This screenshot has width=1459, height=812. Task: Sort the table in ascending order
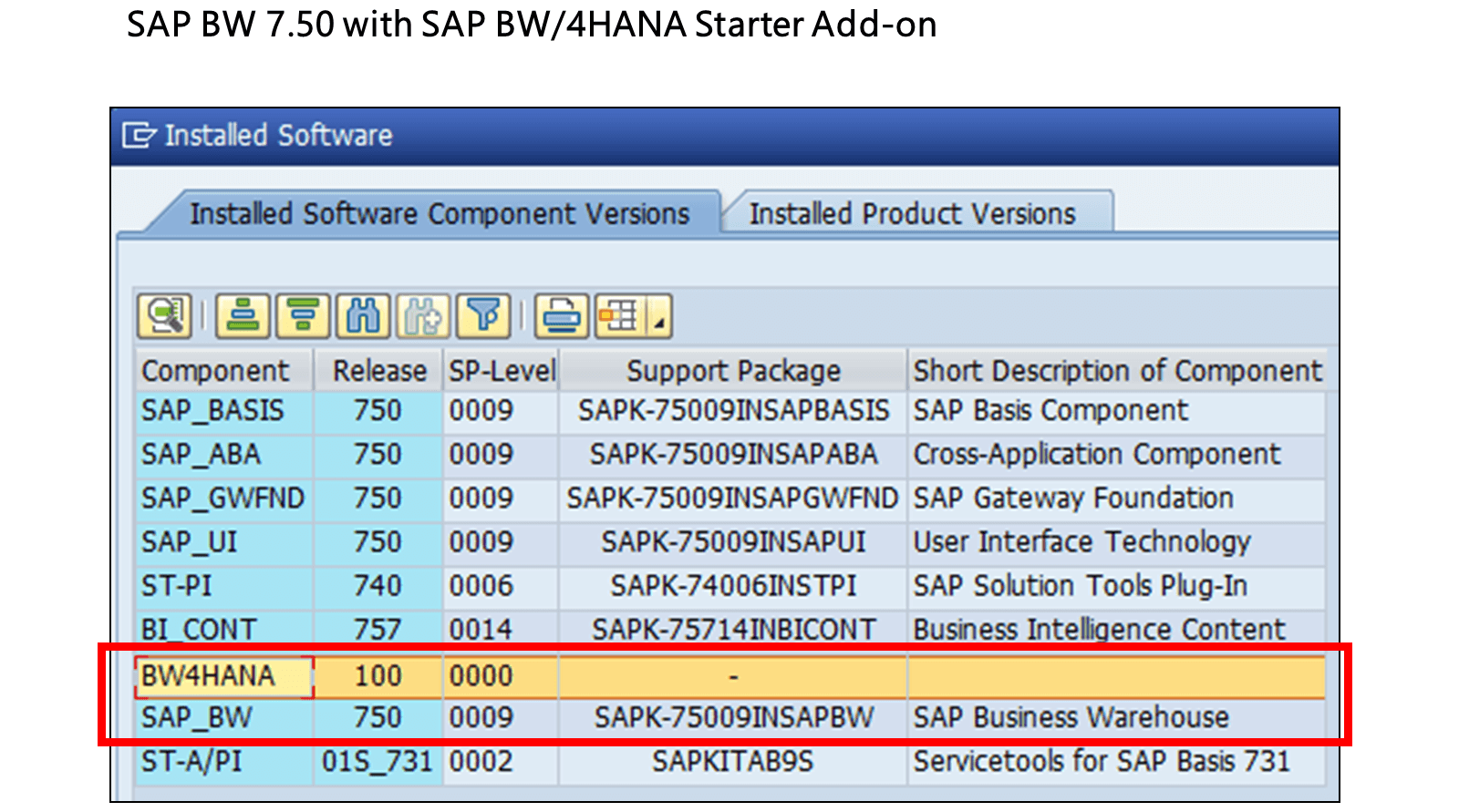pos(243,316)
